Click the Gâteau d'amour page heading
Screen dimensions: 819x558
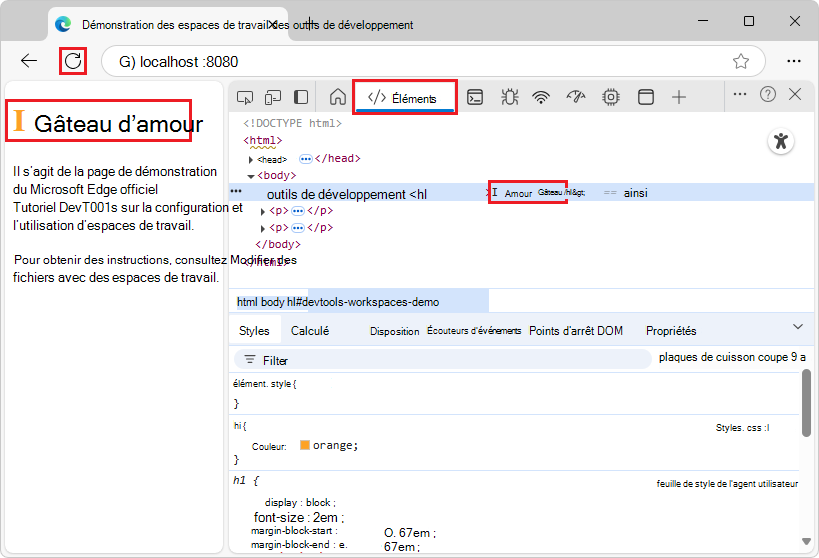point(118,124)
